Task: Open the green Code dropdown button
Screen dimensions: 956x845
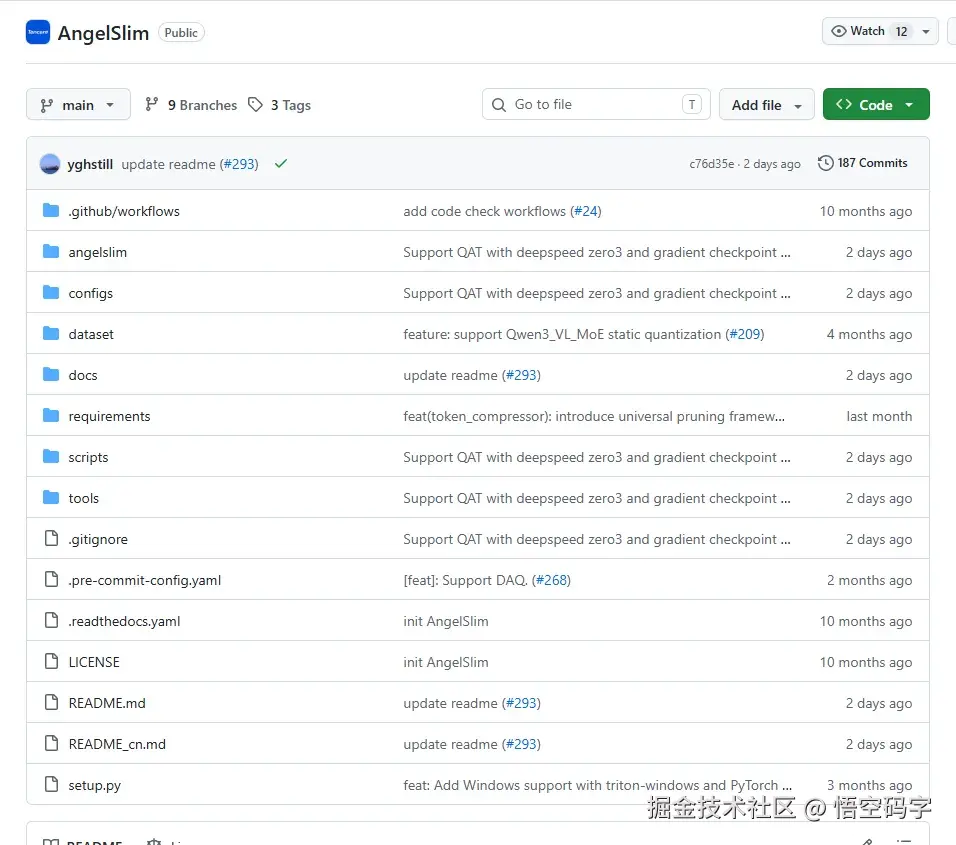Action: point(876,104)
